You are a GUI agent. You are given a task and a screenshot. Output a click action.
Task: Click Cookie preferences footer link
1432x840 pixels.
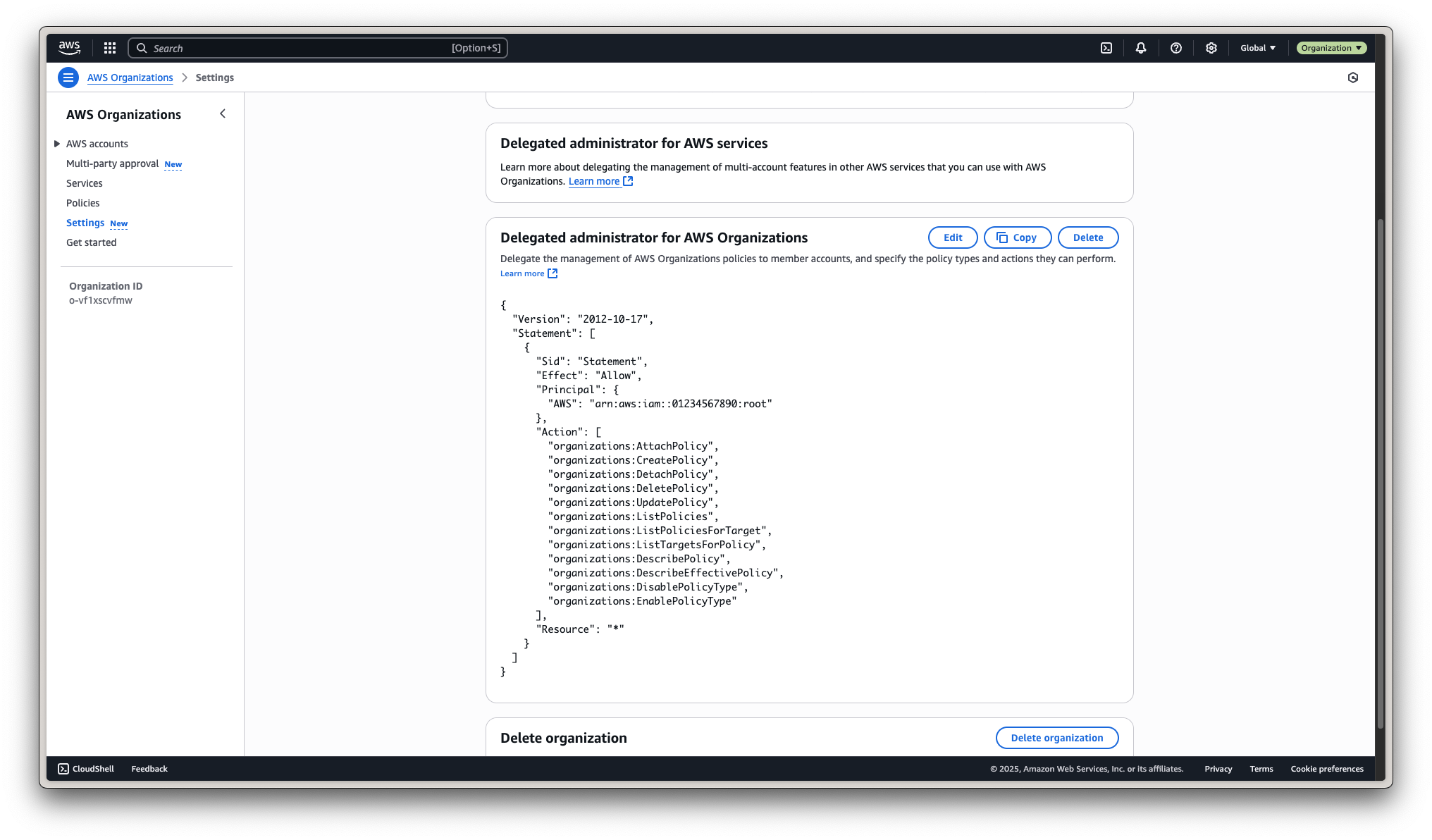(x=1327, y=769)
